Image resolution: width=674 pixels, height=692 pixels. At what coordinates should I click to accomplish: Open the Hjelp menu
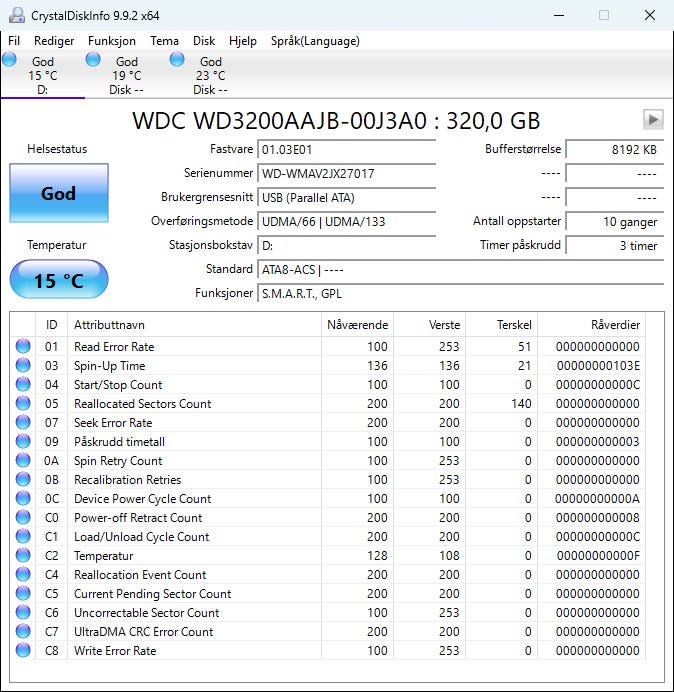pos(243,41)
